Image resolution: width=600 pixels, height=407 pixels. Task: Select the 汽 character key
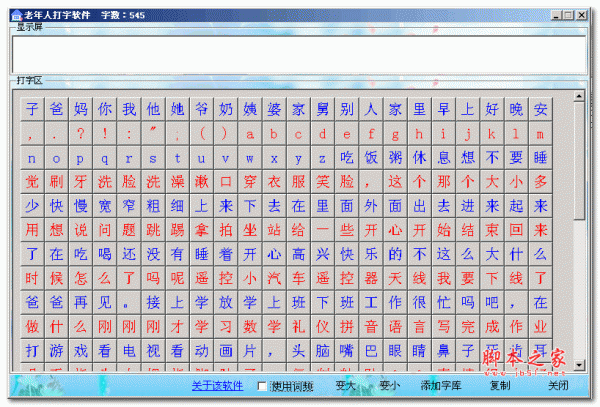(x=274, y=278)
